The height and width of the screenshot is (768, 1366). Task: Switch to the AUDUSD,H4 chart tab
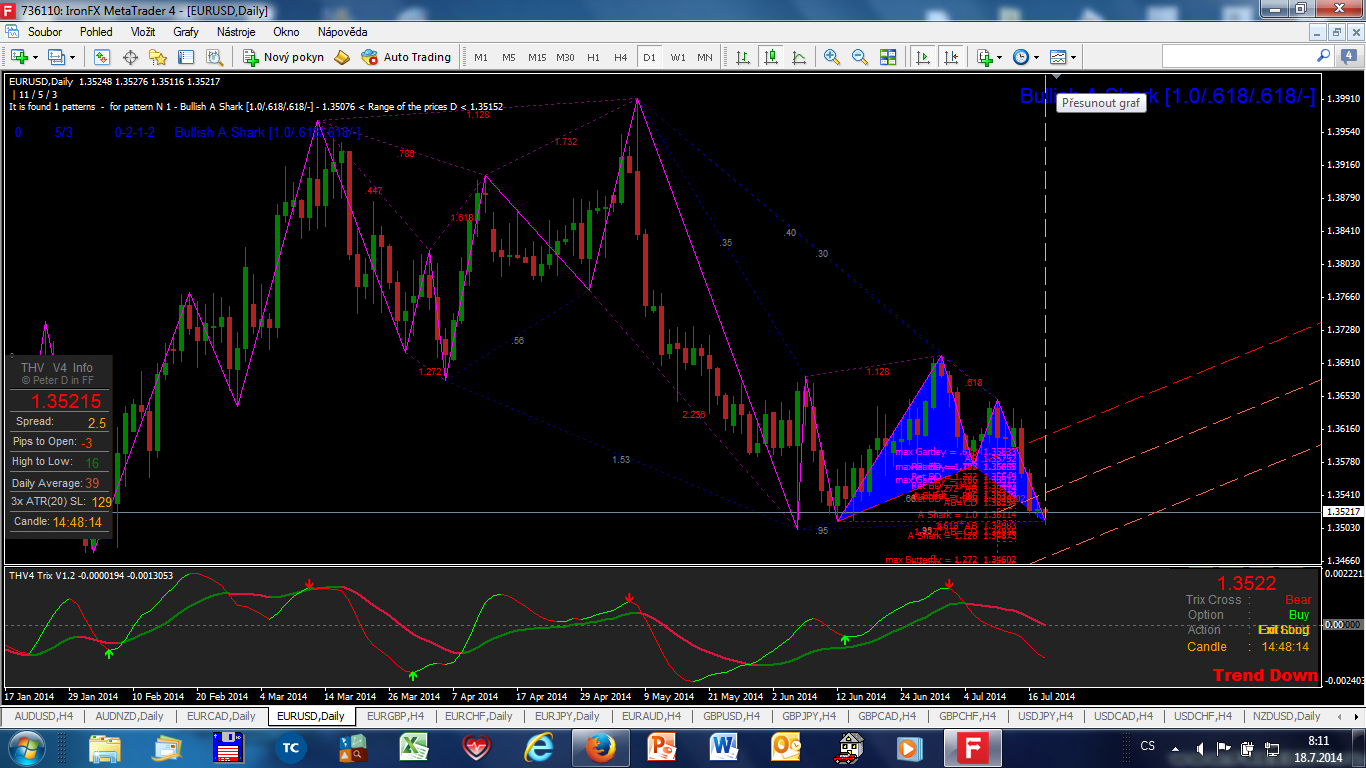(x=42, y=716)
